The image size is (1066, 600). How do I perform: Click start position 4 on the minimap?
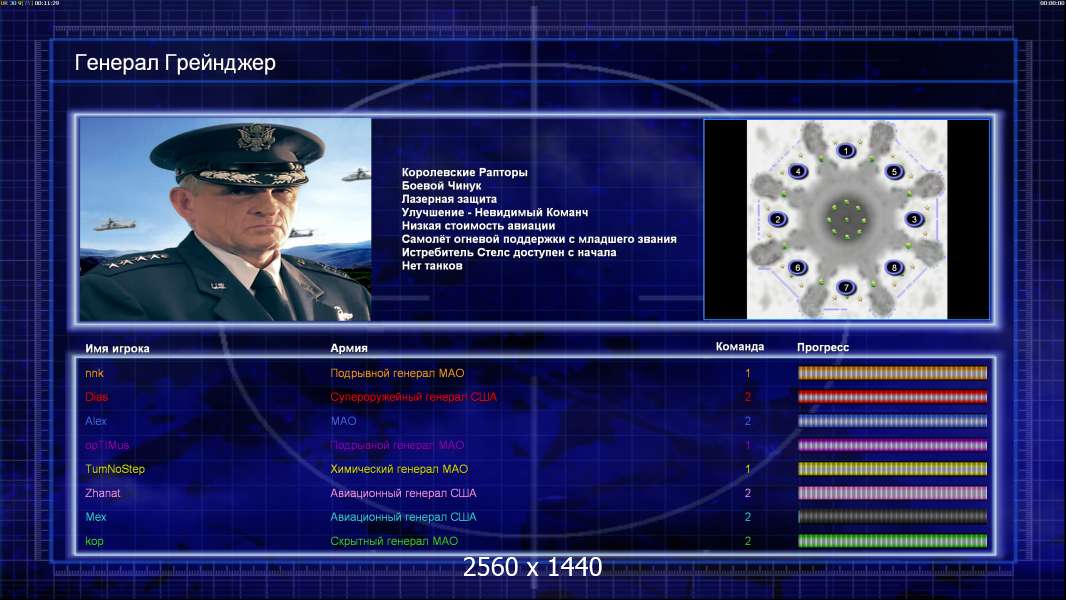tap(798, 171)
